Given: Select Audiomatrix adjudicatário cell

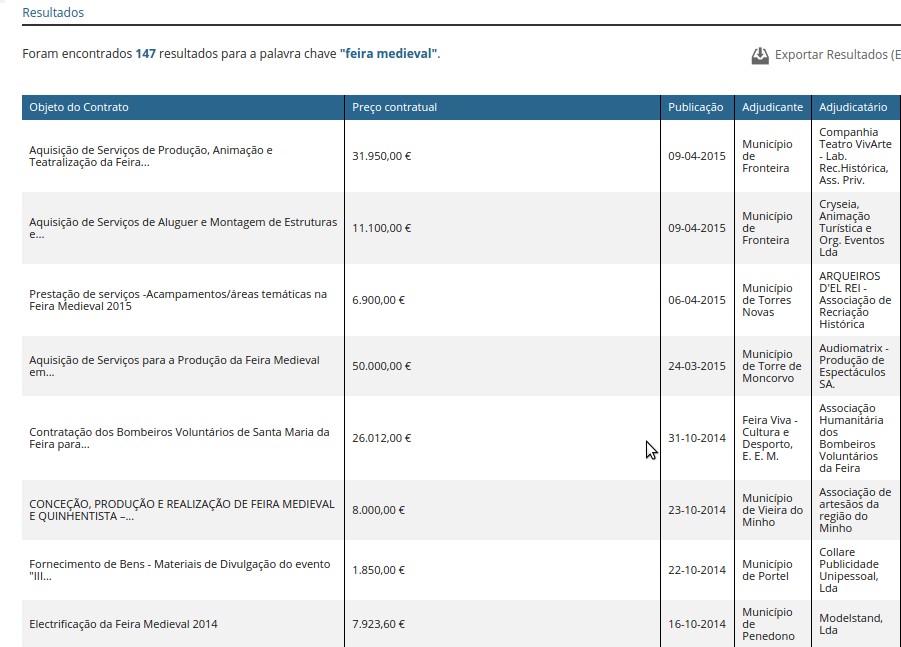Looking at the screenshot, I should (853, 366).
